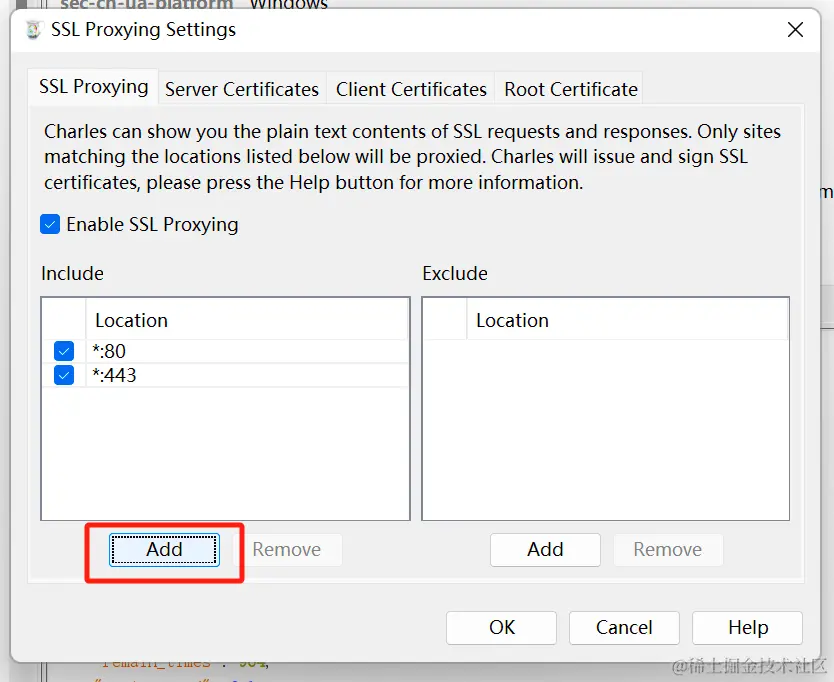Add a new Exclude location
This screenshot has height=682, width=834.
[x=545, y=550]
